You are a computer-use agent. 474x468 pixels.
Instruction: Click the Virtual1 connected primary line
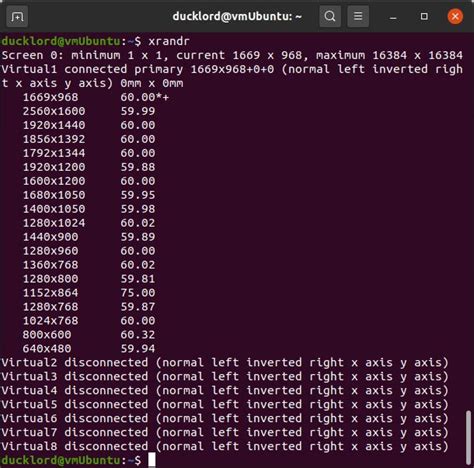tap(232, 76)
